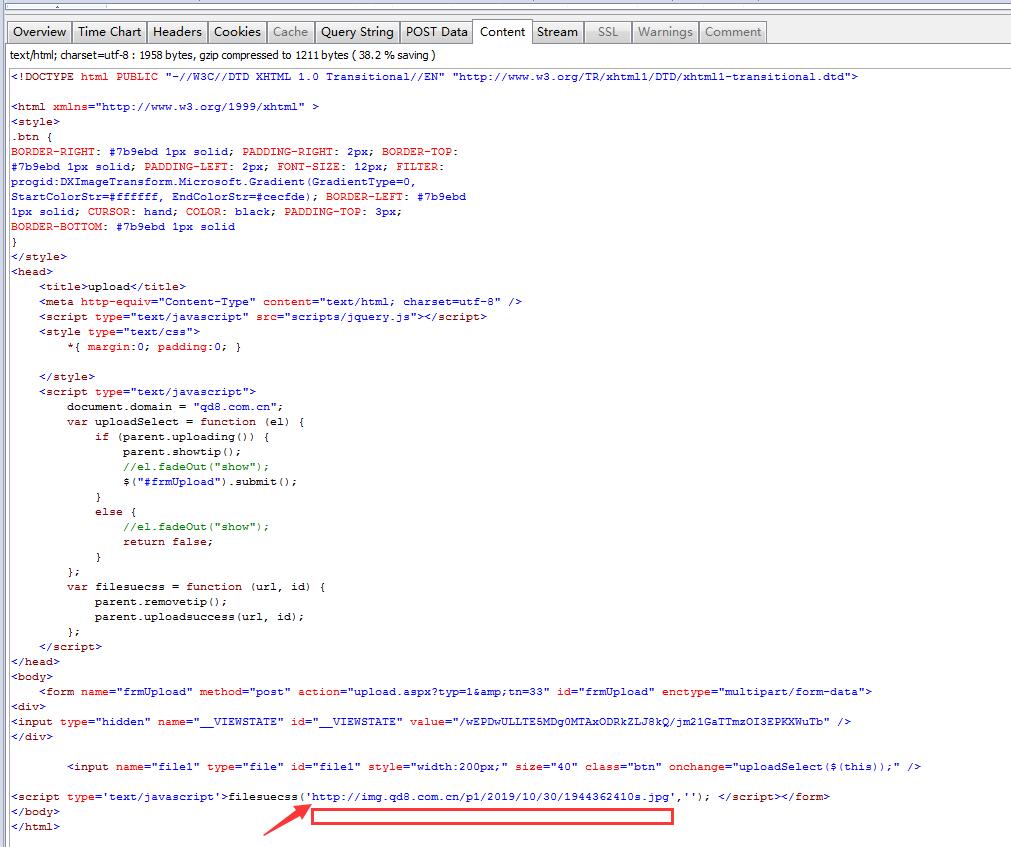The image size is (1011, 847).
Task: Switch to the Stream tab
Action: click(557, 32)
